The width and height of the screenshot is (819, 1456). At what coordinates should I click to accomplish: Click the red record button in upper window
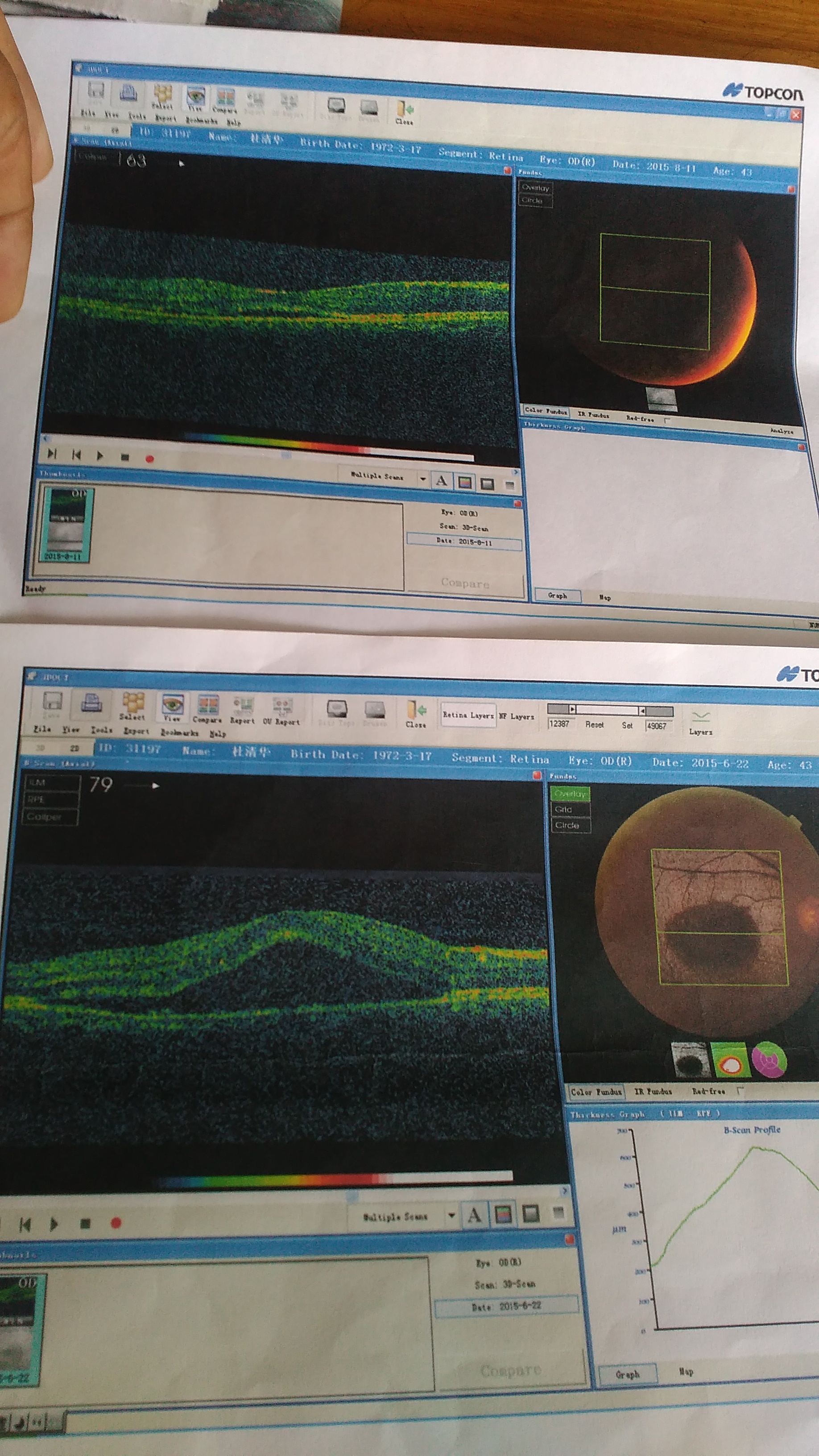coord(150,459)
